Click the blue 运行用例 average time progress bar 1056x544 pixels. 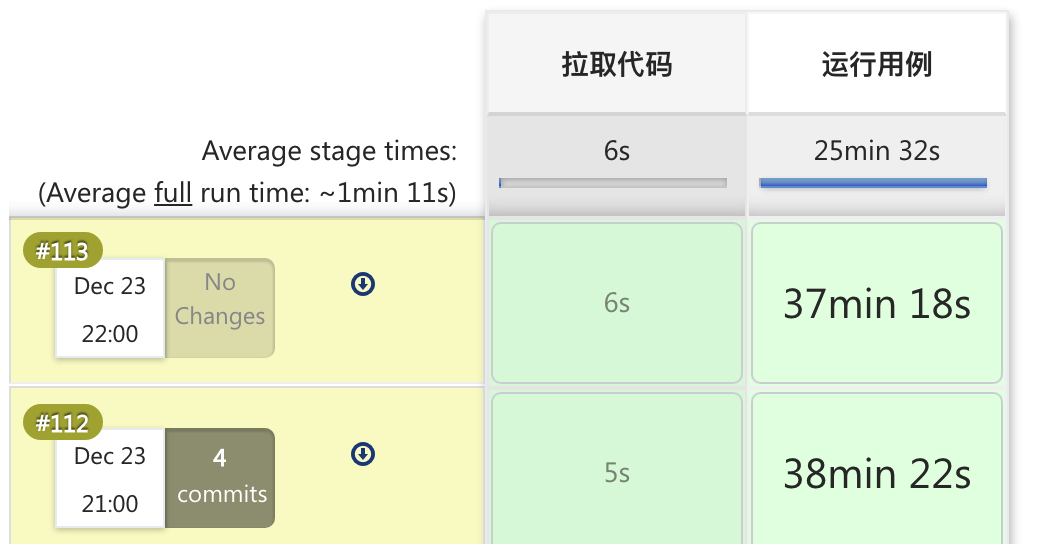tap(873, 183)
